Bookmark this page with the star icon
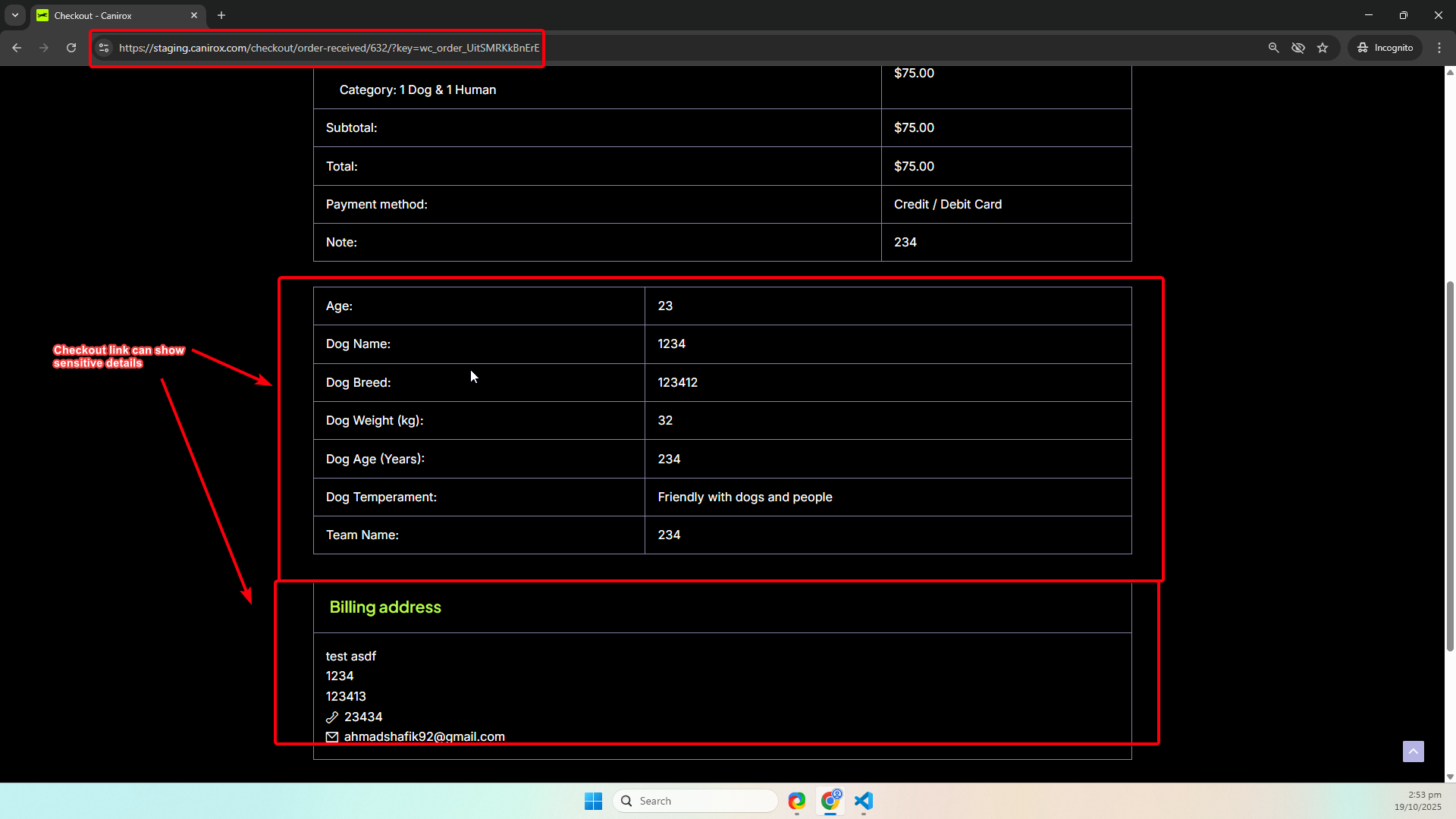The image size is (1456, 819). [x=1323, y=48]
